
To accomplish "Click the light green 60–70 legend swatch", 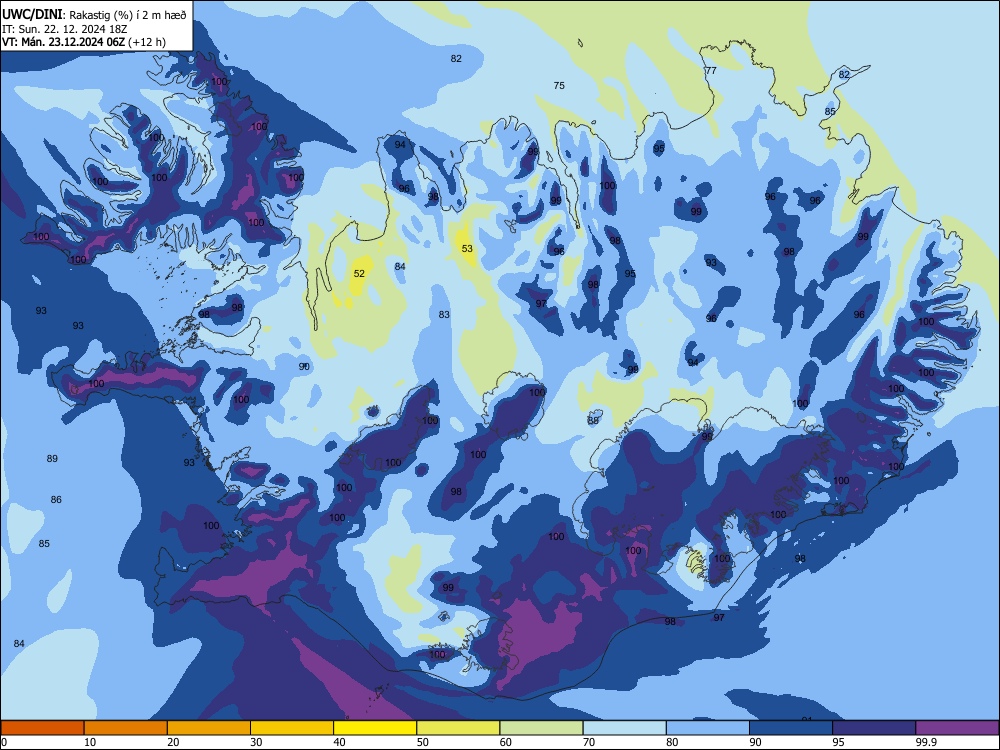I will pos(541,728).
